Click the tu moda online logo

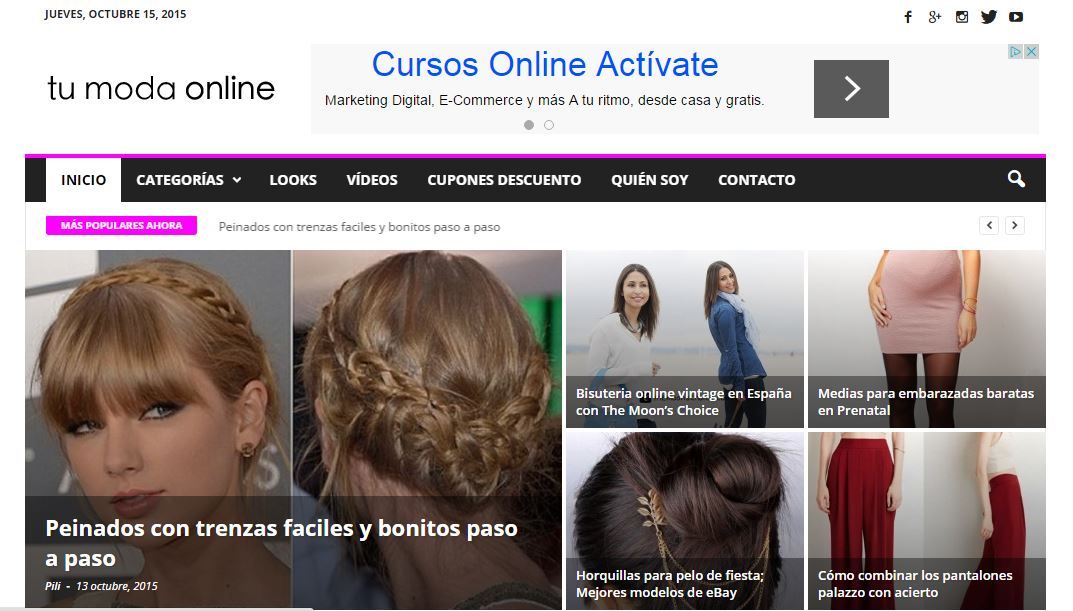pos(161,89)
